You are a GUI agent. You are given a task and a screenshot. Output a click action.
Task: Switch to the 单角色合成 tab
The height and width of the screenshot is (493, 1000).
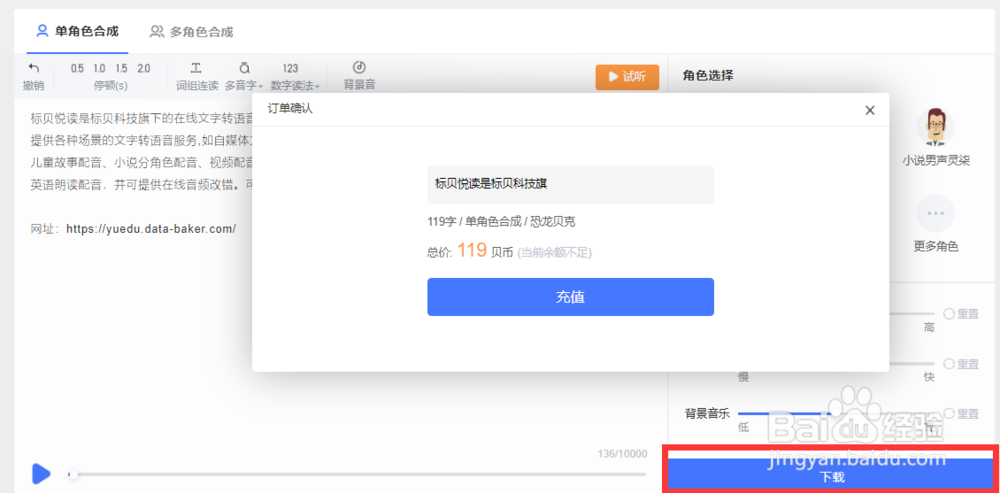(77, 31)
